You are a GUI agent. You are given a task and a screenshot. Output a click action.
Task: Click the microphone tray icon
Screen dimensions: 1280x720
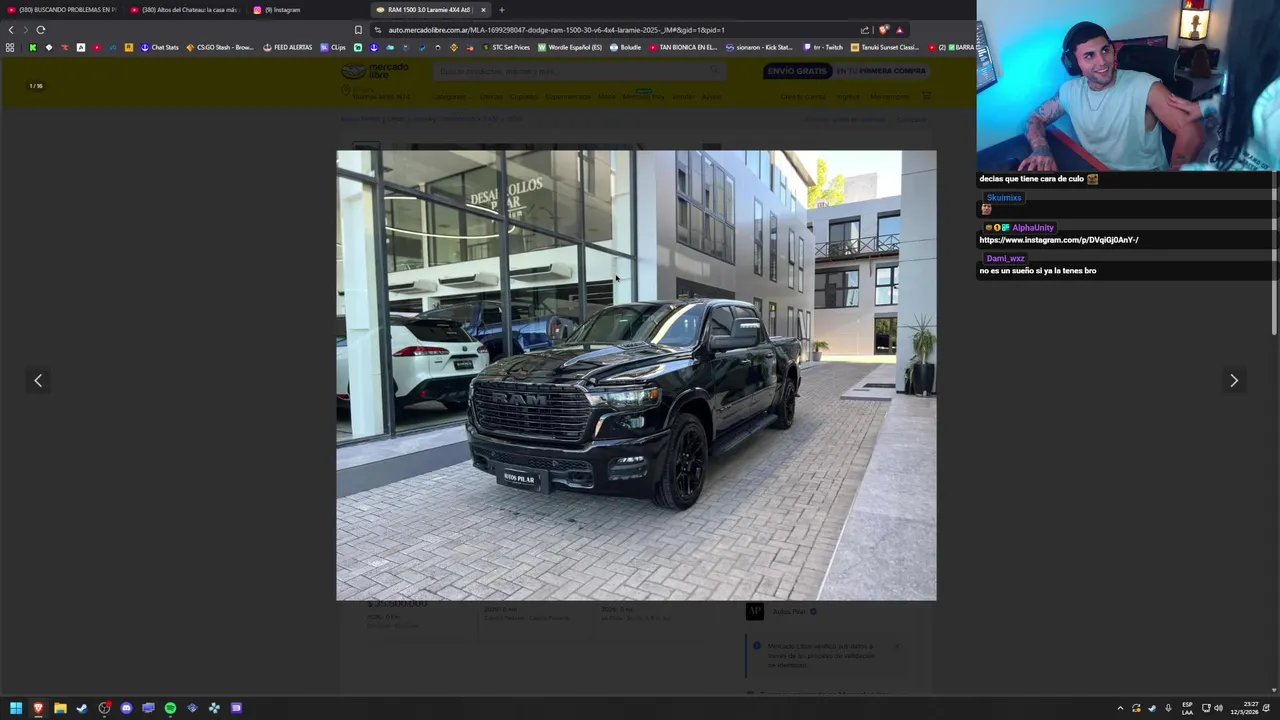1168,708
